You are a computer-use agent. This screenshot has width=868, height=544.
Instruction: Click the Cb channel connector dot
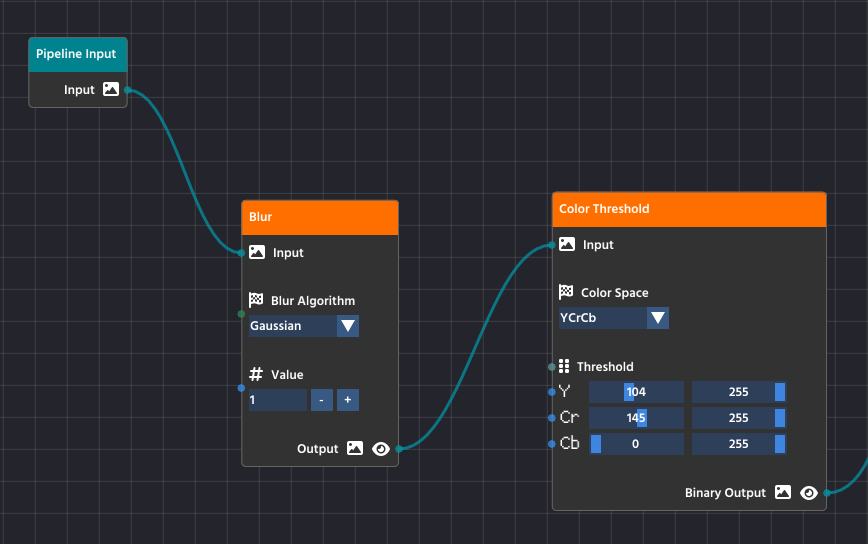tap(552, 444)
